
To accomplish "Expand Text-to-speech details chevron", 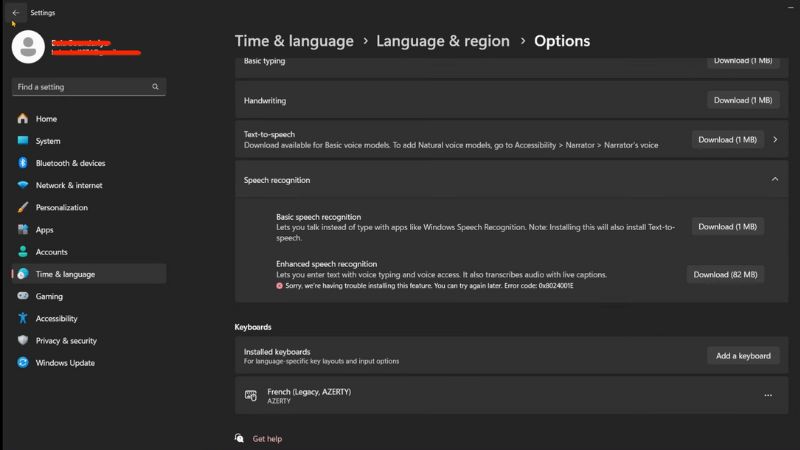I will tap(774, 140).
